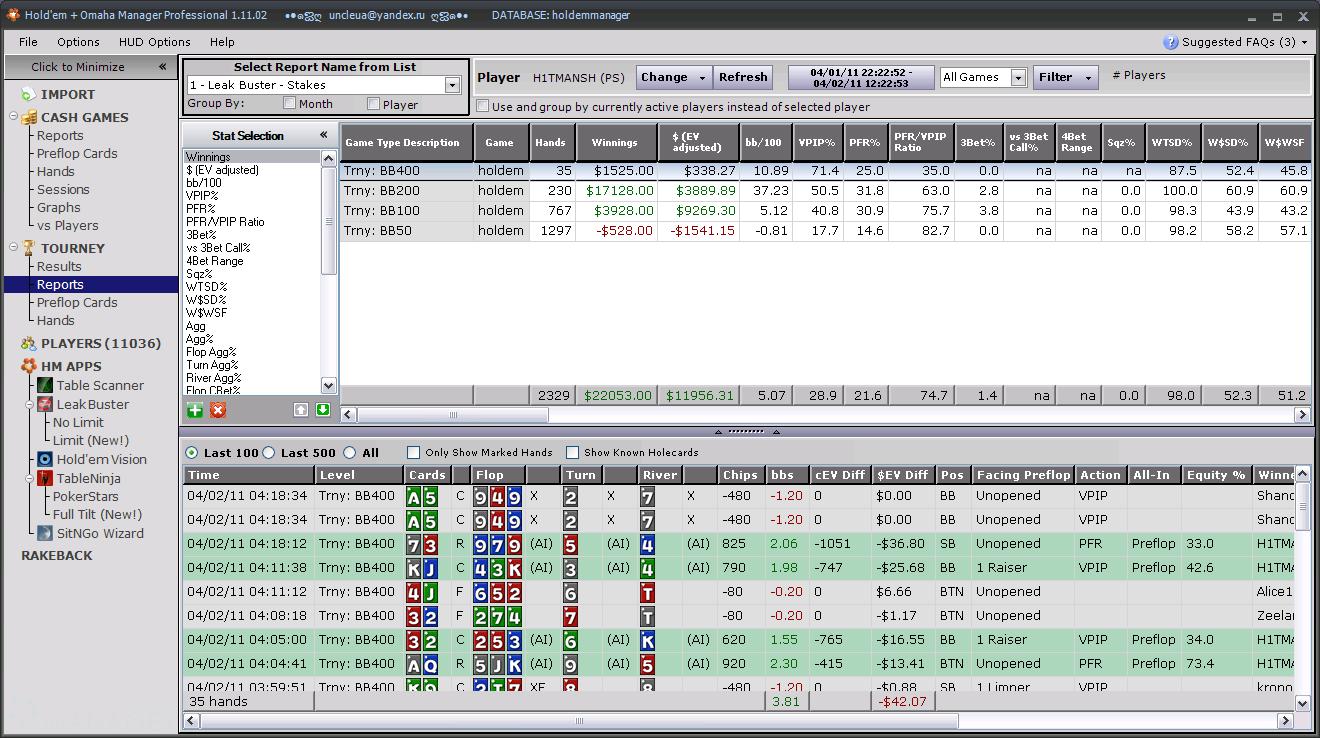Click river card T in the 04:08:18 hand
Viewport: 1320px width, 738px height.
(648, 616)
